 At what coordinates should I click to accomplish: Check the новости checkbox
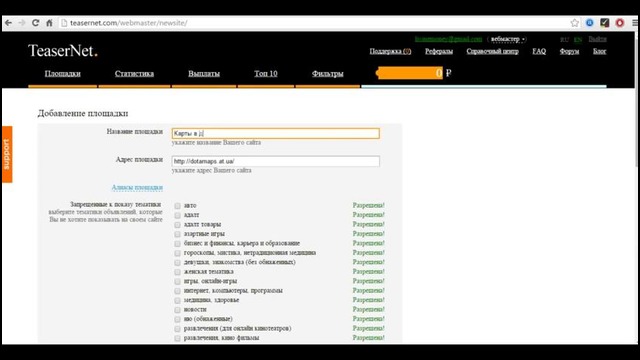click(x=178, y=310)
